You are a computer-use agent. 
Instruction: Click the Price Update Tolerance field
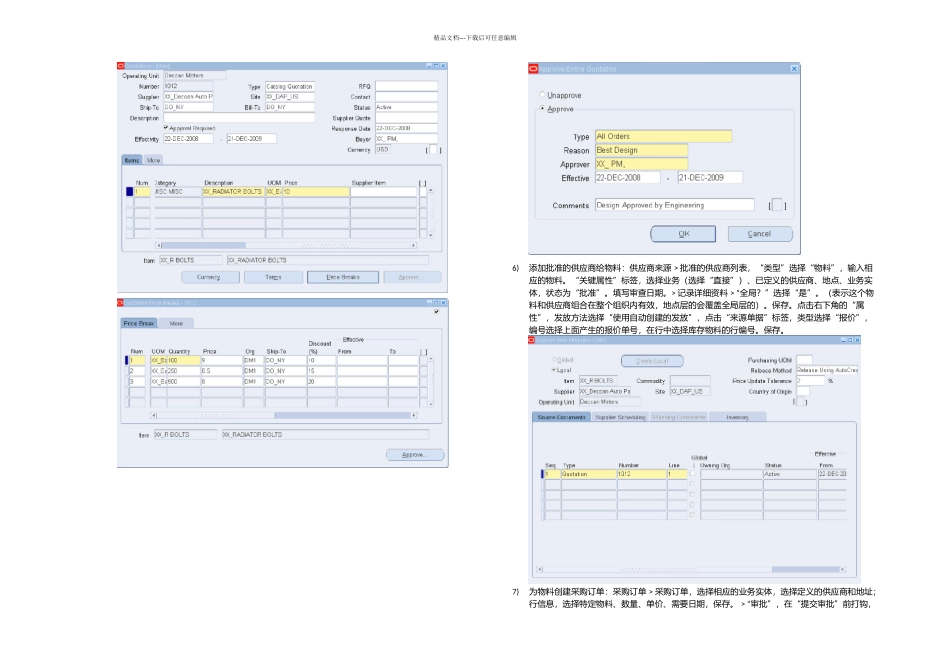pos(811,381)
